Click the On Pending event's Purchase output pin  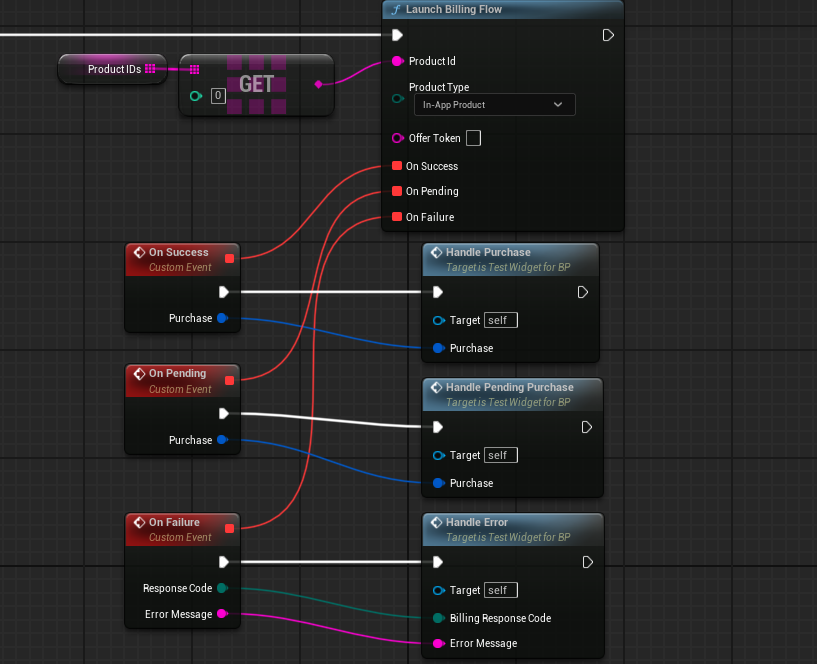[222, 440]
